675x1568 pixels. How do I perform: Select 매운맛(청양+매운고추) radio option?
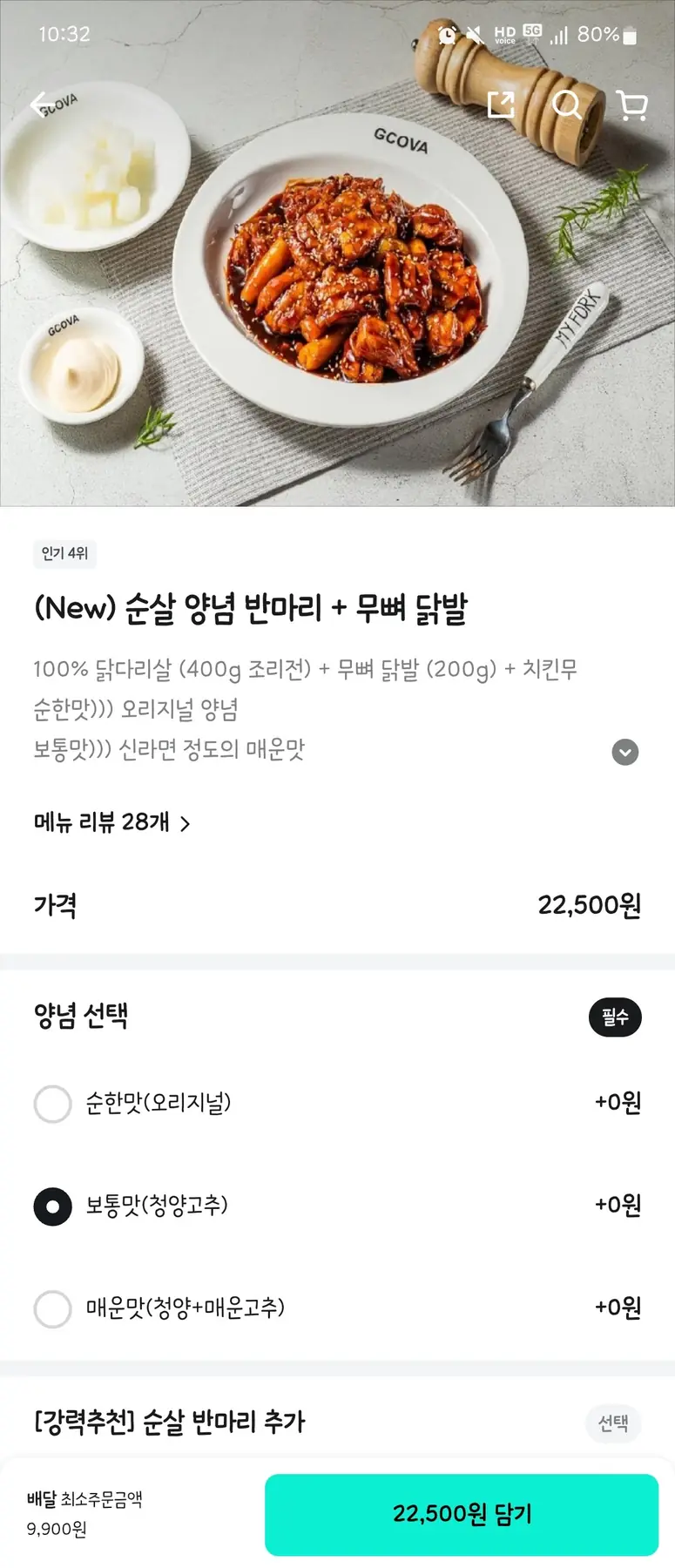pyautogui.click(x=53, y=1308)
